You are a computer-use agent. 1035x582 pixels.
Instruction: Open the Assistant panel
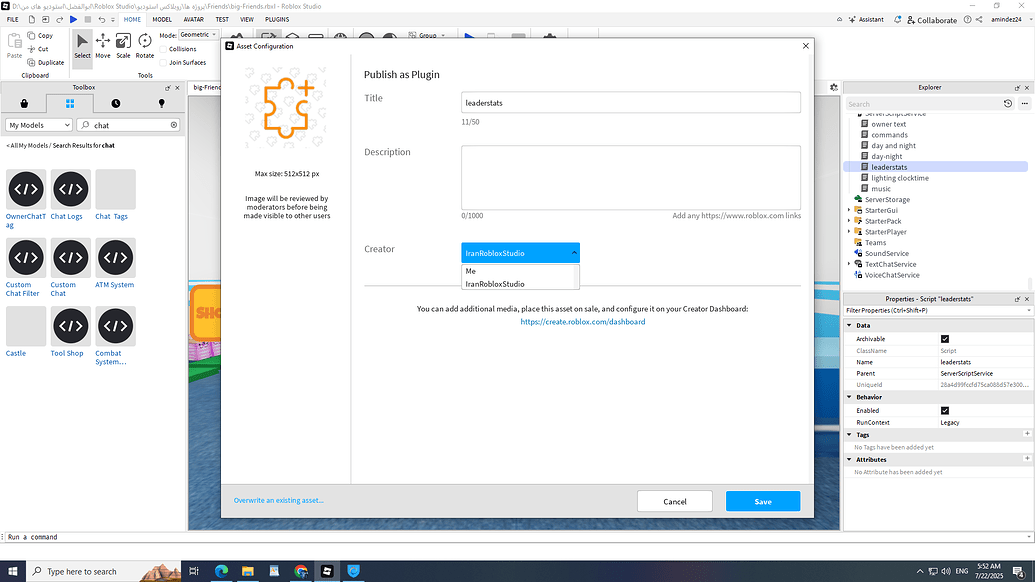coord(866,20)
